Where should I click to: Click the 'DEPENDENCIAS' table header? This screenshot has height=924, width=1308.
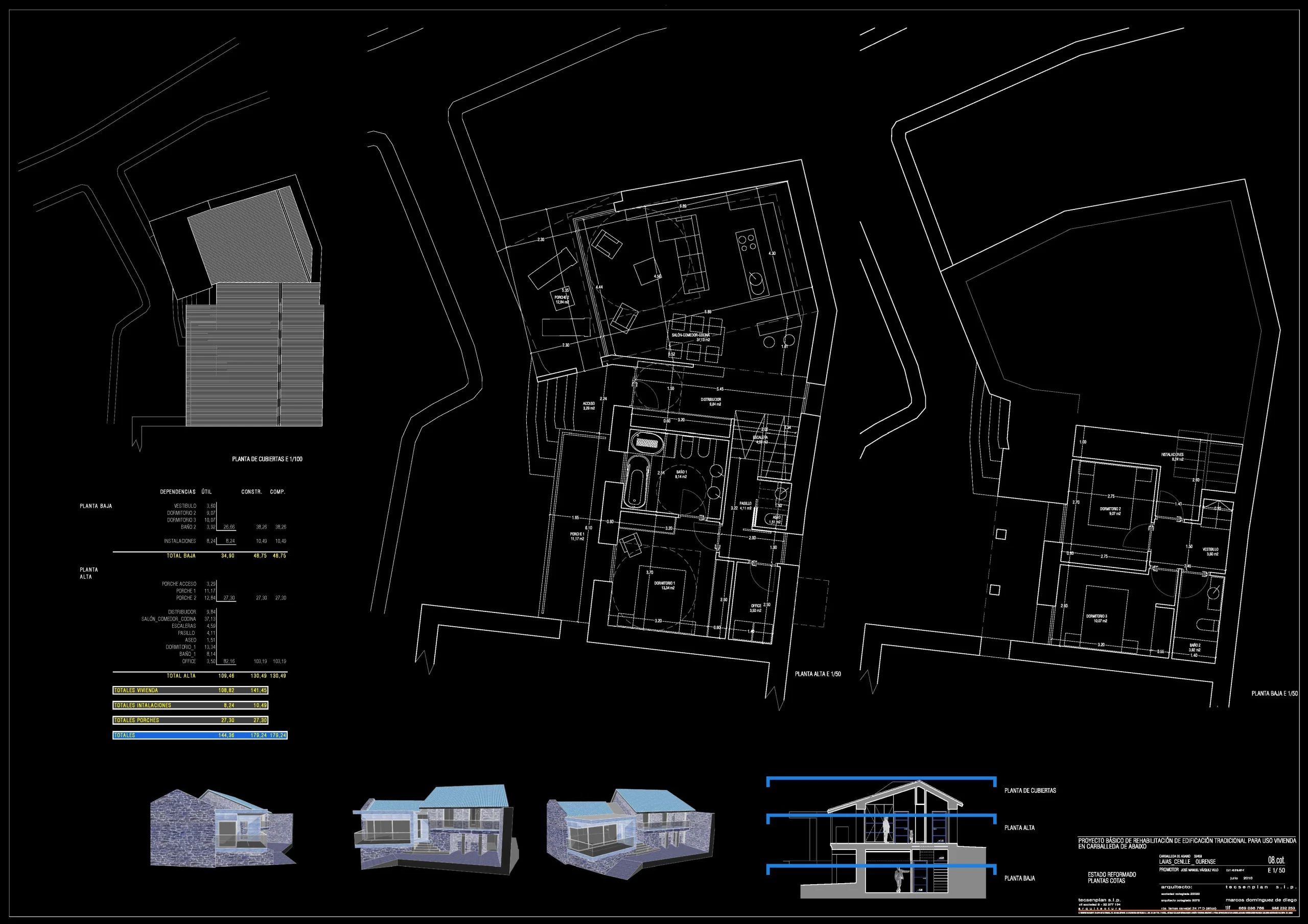[x=178, y=491]
